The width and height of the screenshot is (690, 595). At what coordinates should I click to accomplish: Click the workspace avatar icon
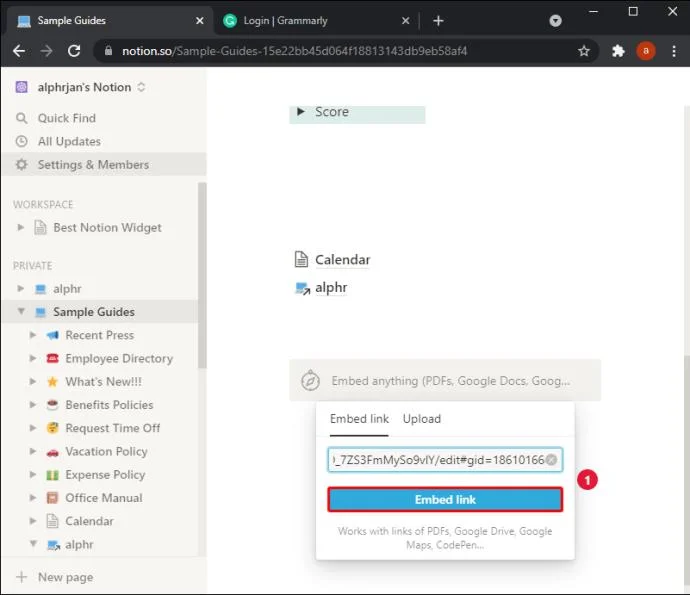[22, 87]
